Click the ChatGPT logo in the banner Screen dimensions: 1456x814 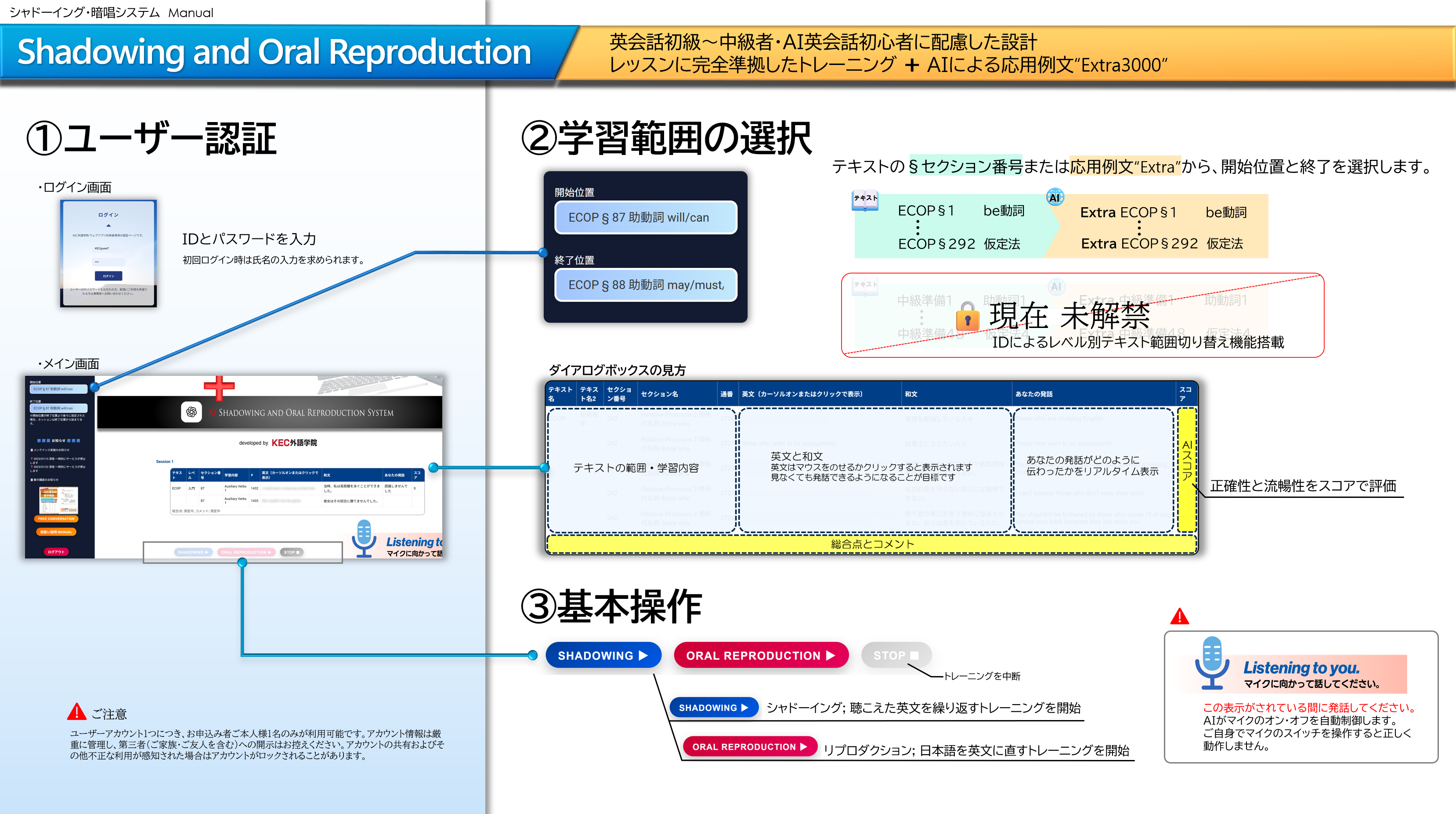(x=191, y=412)
